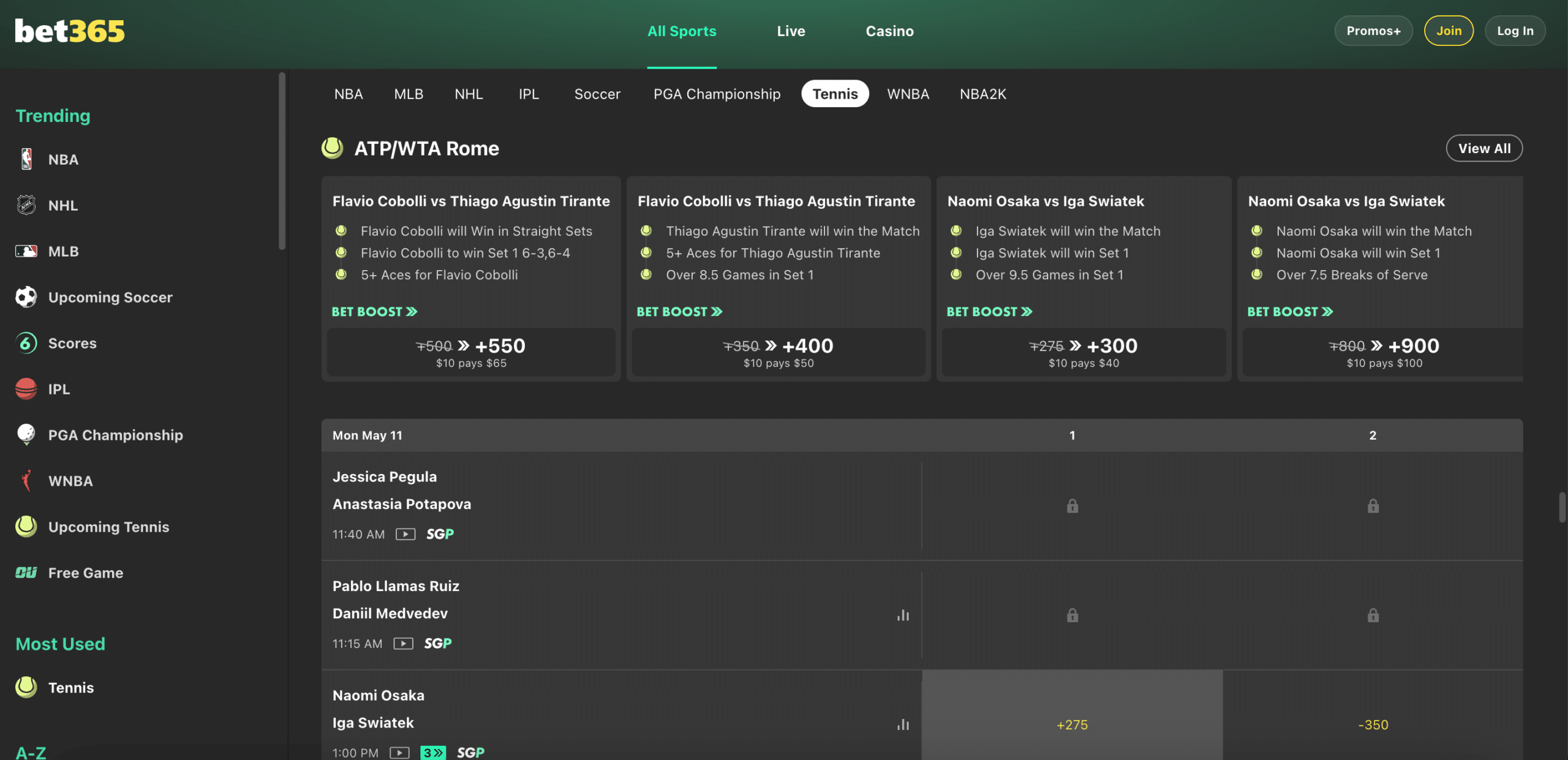
Task: Click the sidebar vertical scrollbar
Action: pyautogui.click(x=282, y=161)
